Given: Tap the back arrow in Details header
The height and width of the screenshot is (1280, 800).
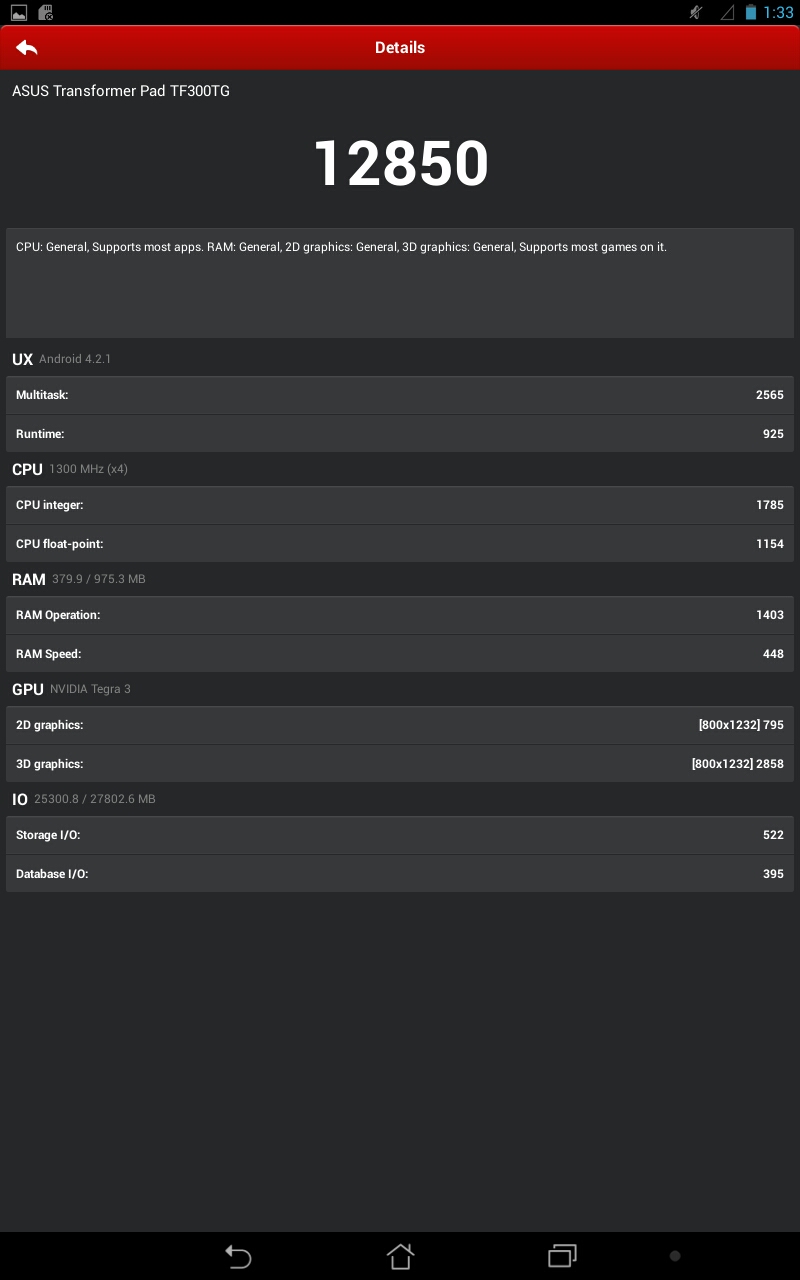Looking at the screenshot, I should 27,47.
